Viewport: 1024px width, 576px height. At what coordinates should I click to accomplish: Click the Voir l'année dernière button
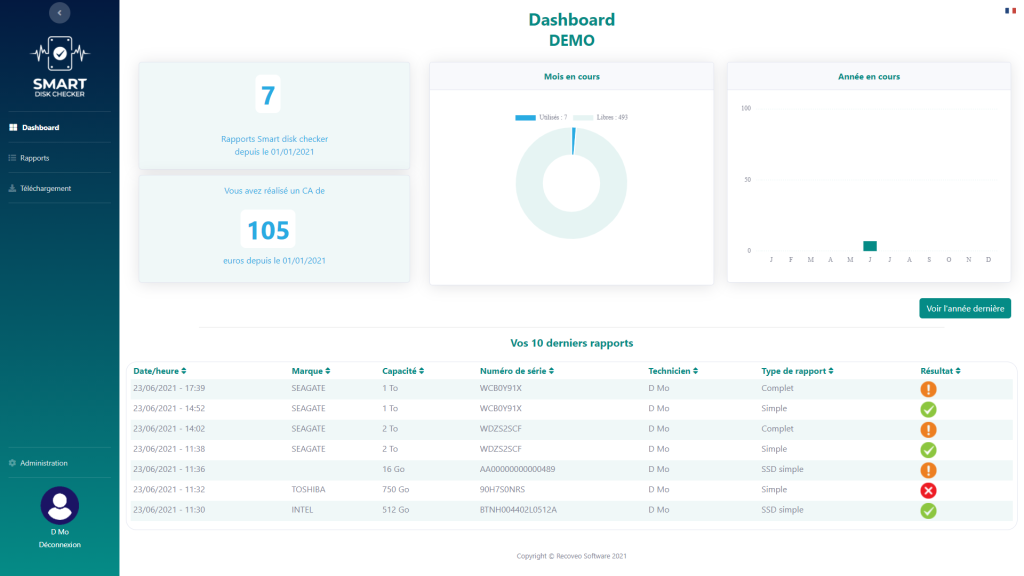pos(964,309)
